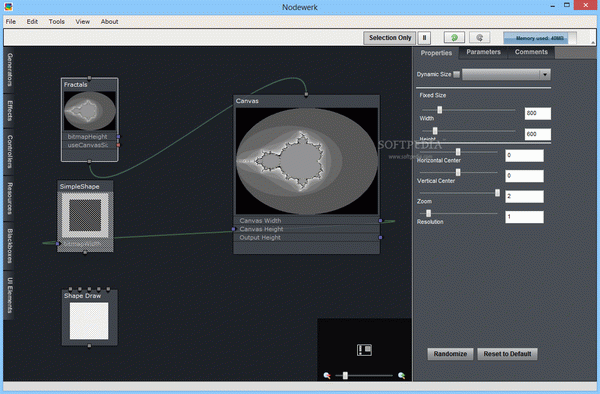Toggle the Selection Only button
The width and height of the screenshot is (600, 394).
coord(390,38)
